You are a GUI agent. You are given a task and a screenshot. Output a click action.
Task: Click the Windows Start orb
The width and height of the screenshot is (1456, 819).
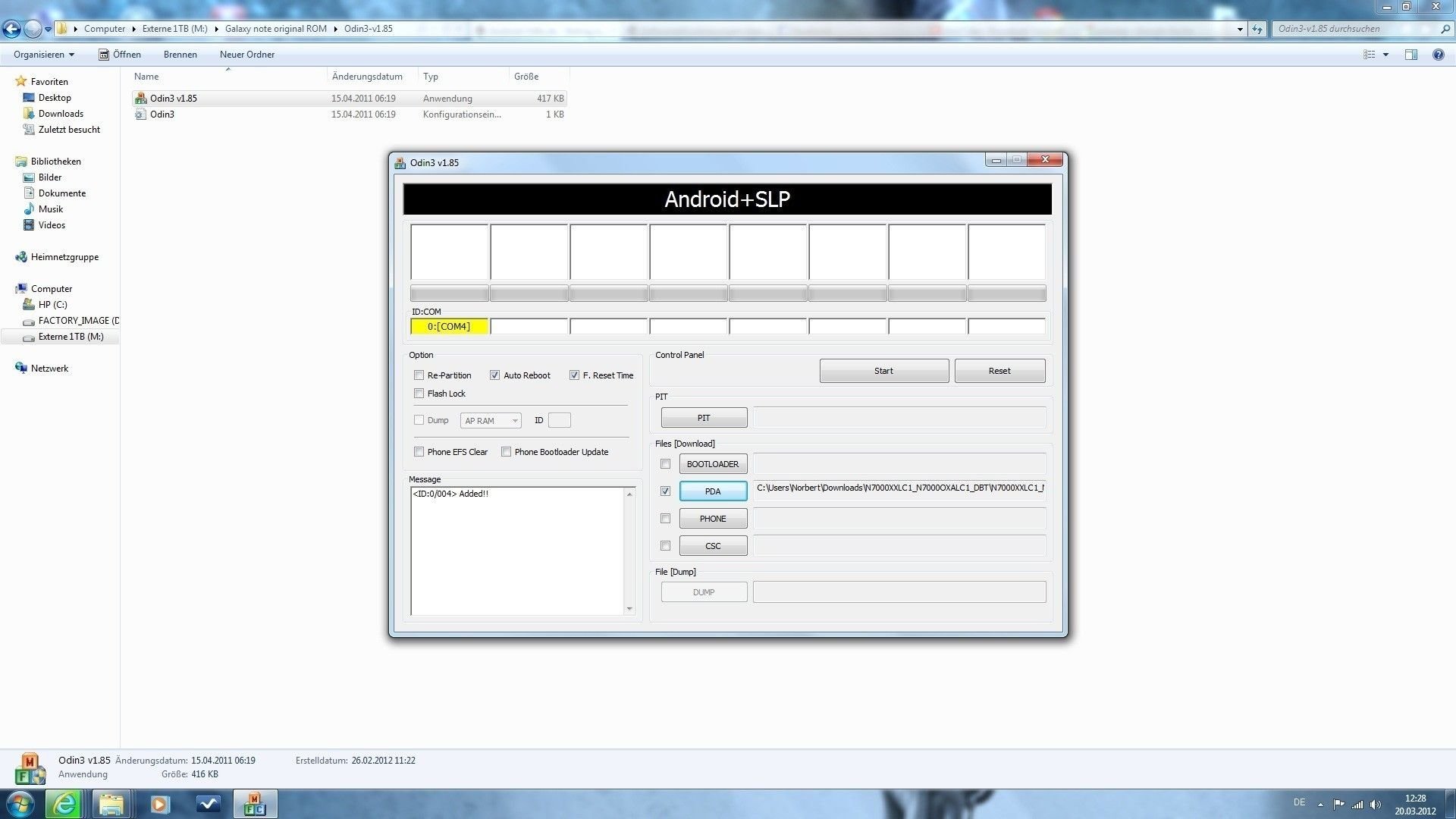(x=20, y=804)
